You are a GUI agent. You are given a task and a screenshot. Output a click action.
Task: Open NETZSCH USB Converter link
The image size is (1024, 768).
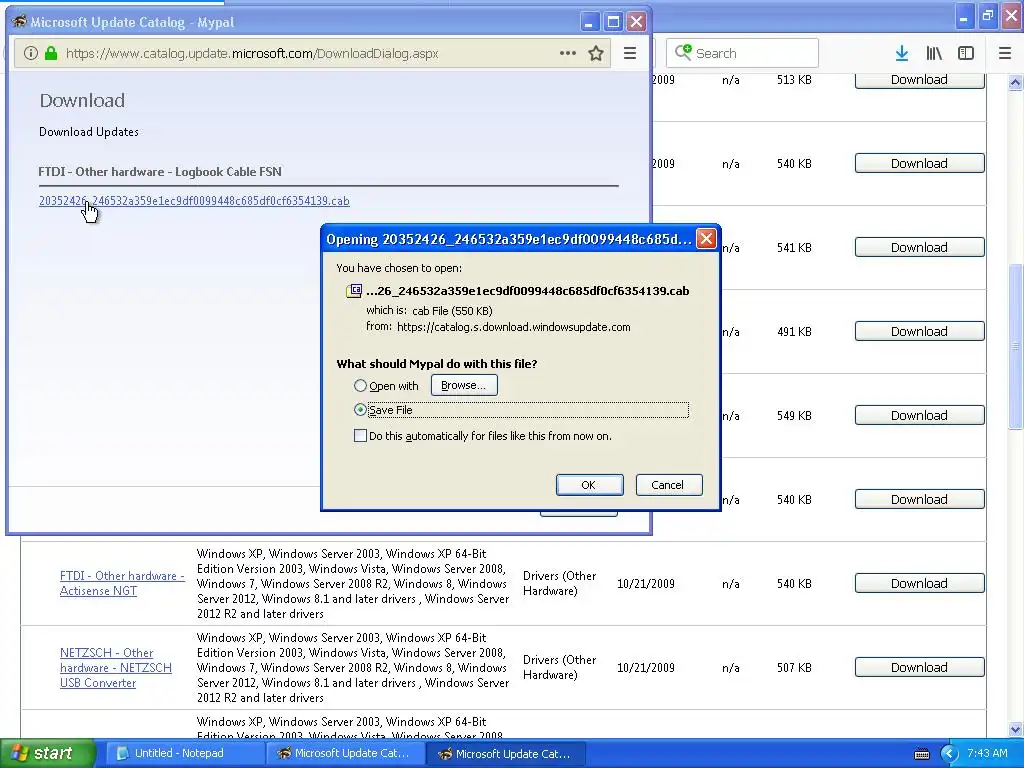point(116,667)
